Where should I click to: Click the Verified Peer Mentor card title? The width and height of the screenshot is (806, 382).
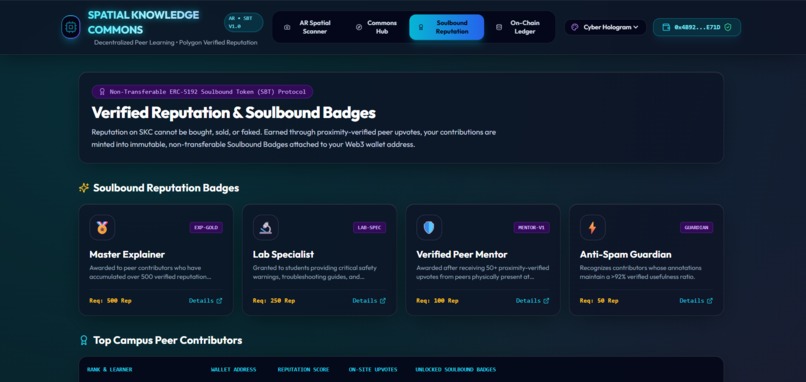coord(462,254)
